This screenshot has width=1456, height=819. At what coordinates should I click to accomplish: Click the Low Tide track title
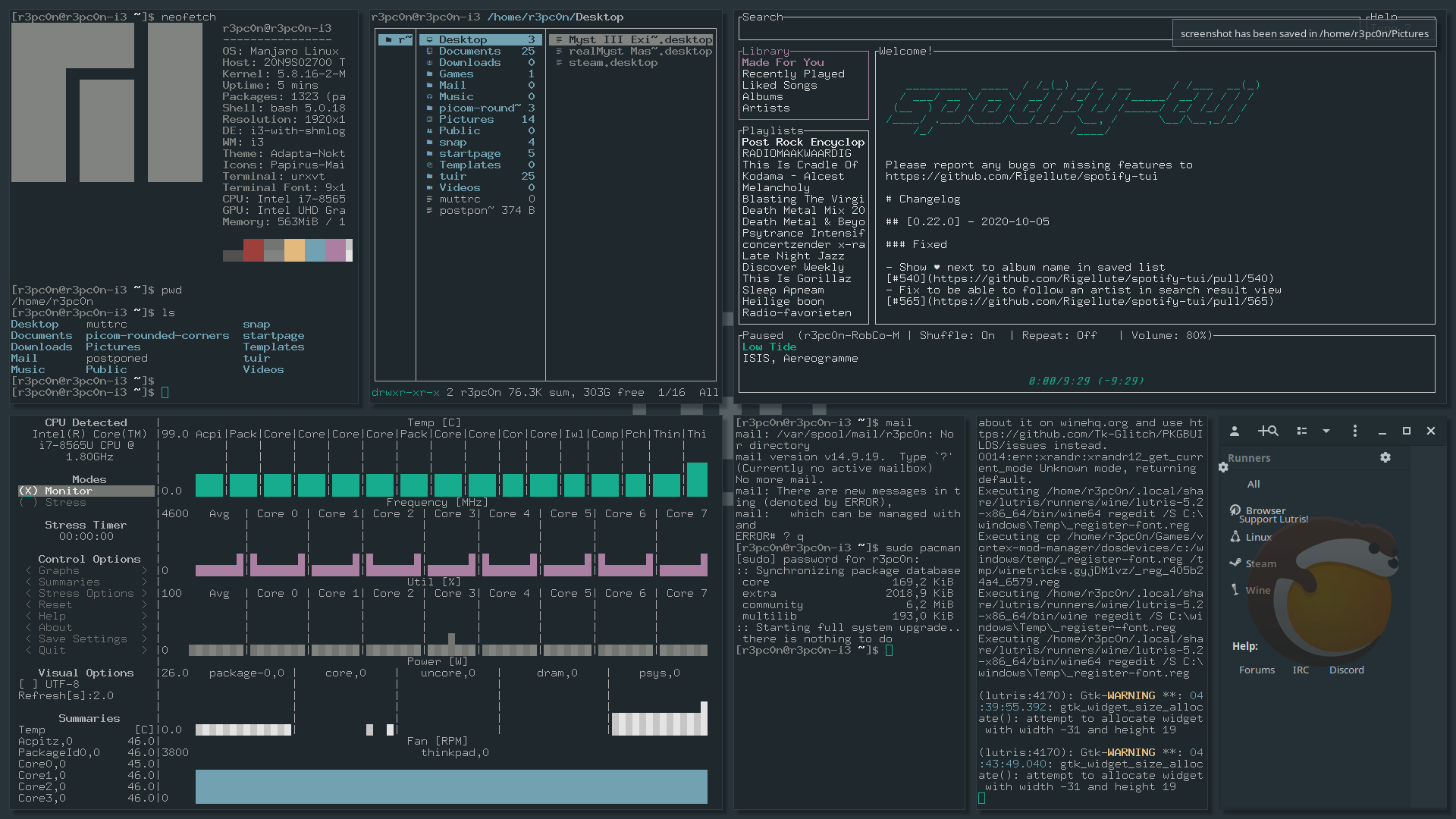769,347
